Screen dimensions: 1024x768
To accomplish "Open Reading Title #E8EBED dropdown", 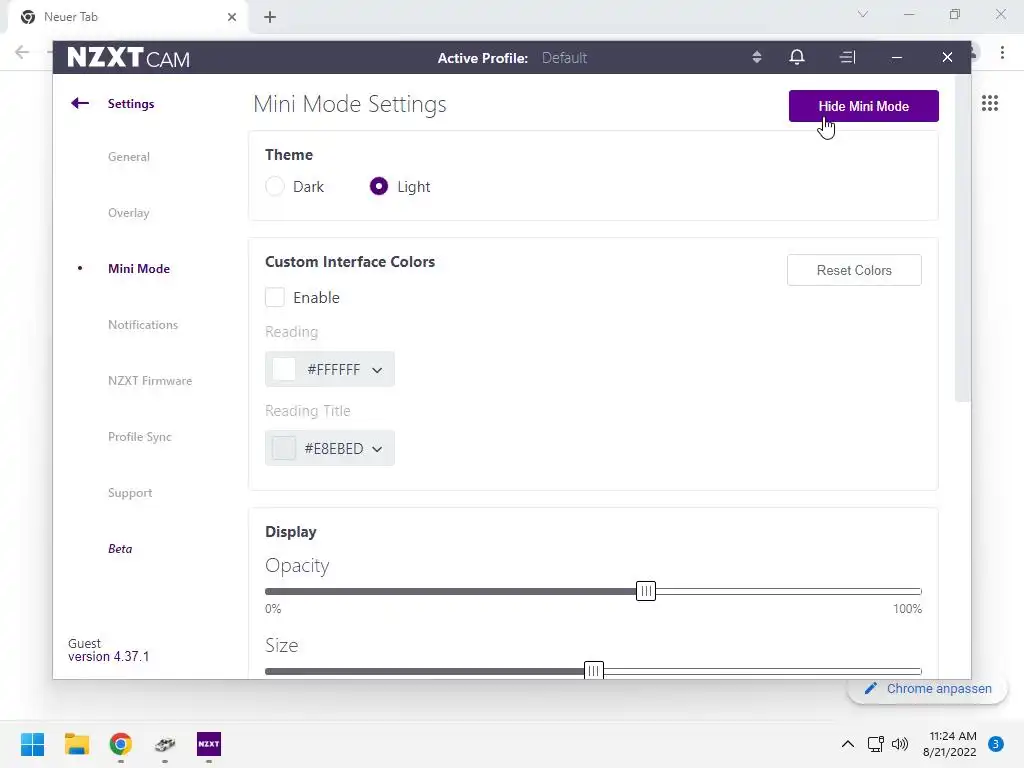I will pos(330,448).
